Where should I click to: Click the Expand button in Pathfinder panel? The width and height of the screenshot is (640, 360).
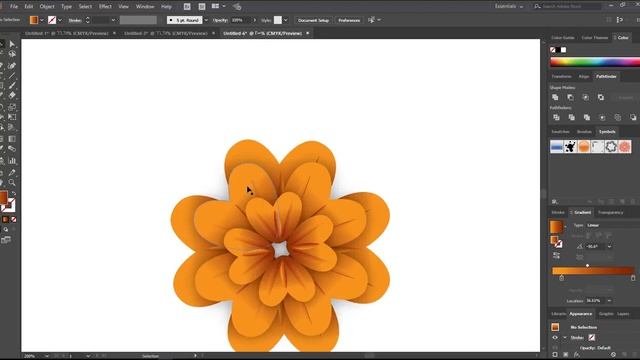[625, 98]
